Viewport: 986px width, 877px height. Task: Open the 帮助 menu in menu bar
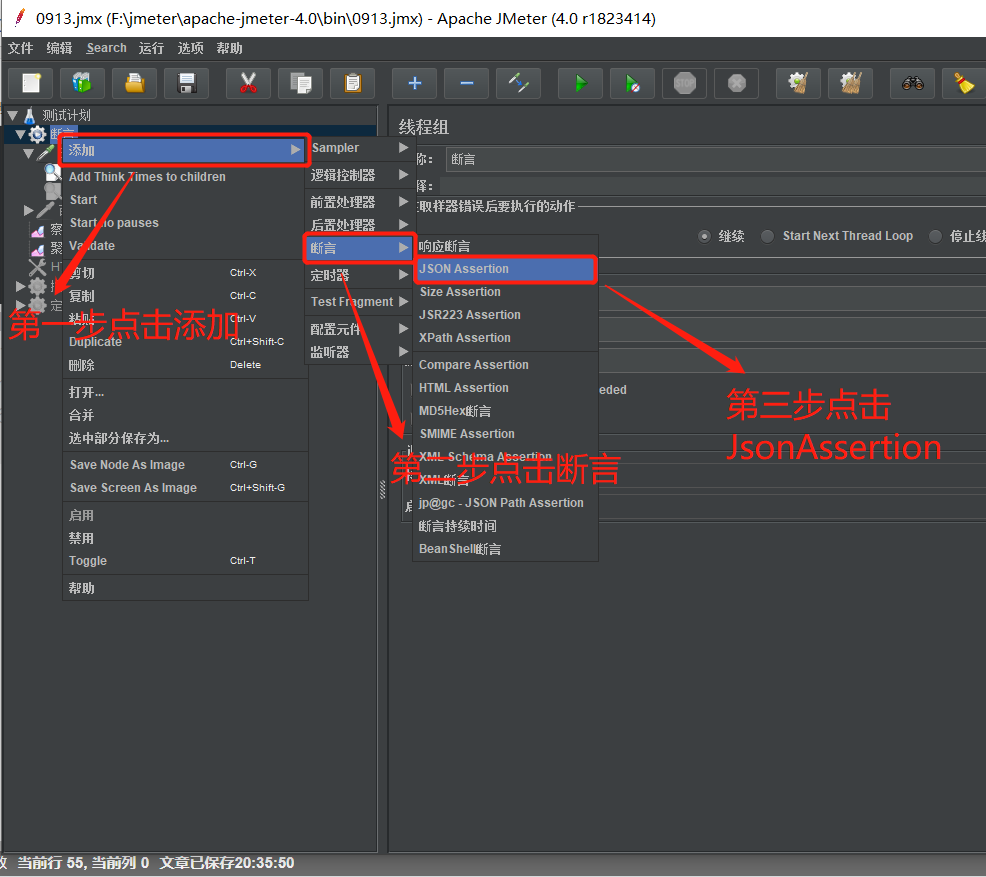229,48
